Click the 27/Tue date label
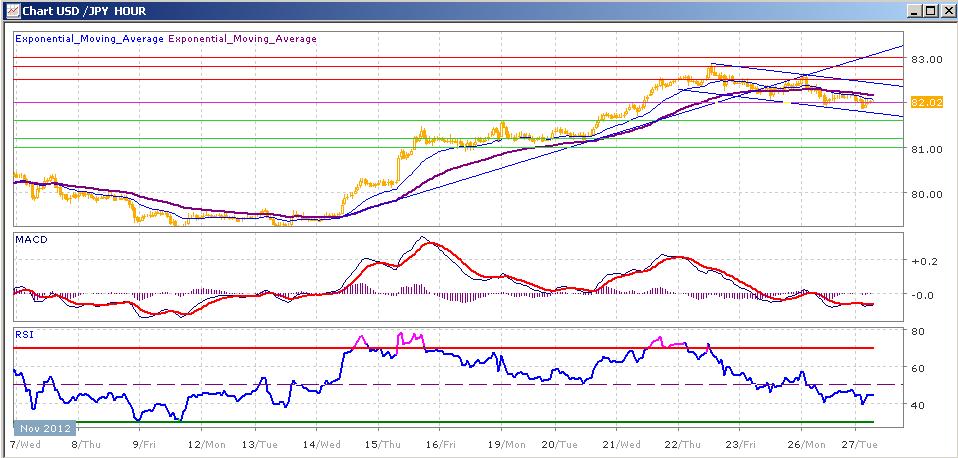The width and height of the screenshot is (958, 458). click(x=861, y=444)
